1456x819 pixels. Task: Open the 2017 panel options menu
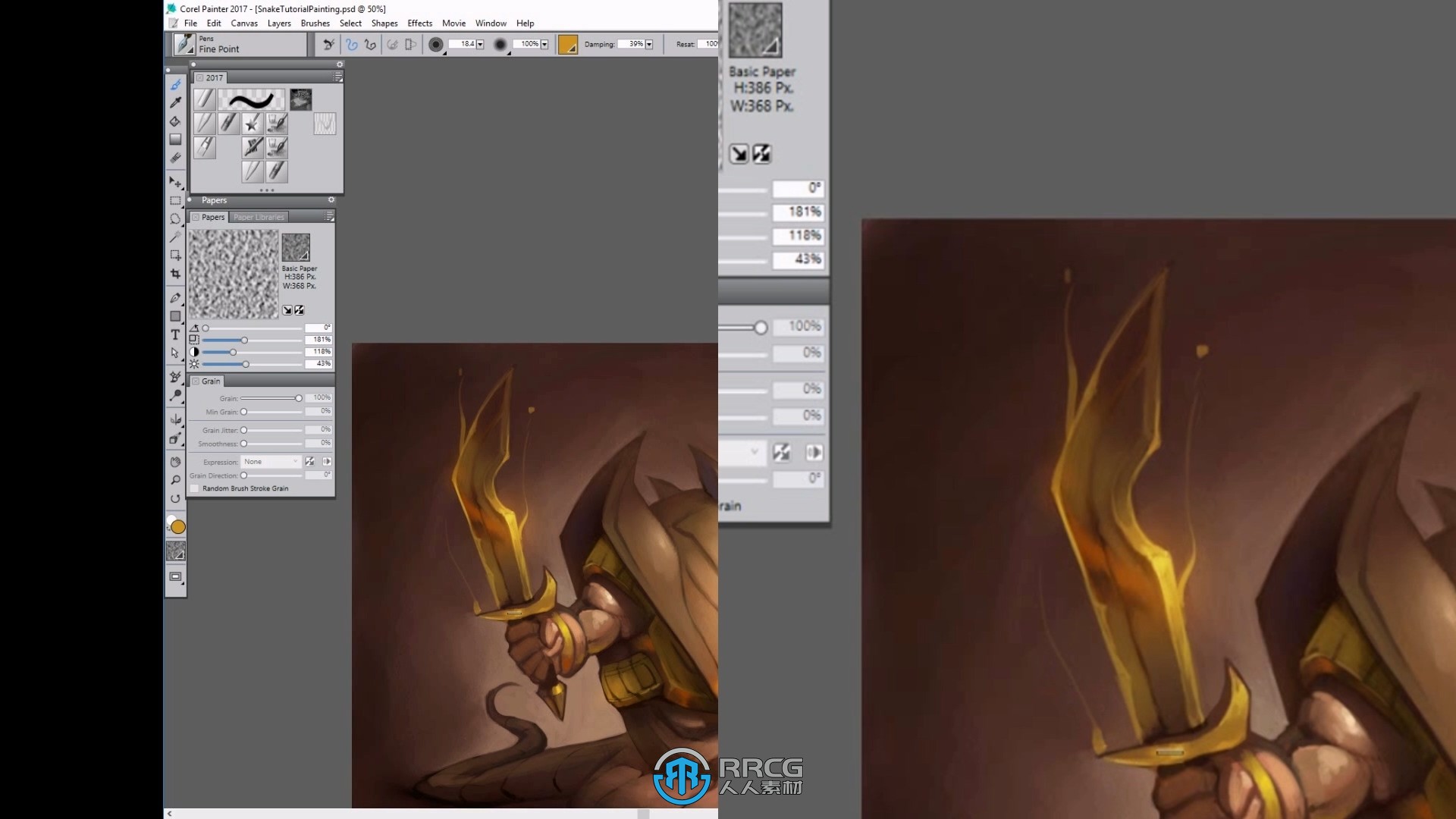point(338,77)
